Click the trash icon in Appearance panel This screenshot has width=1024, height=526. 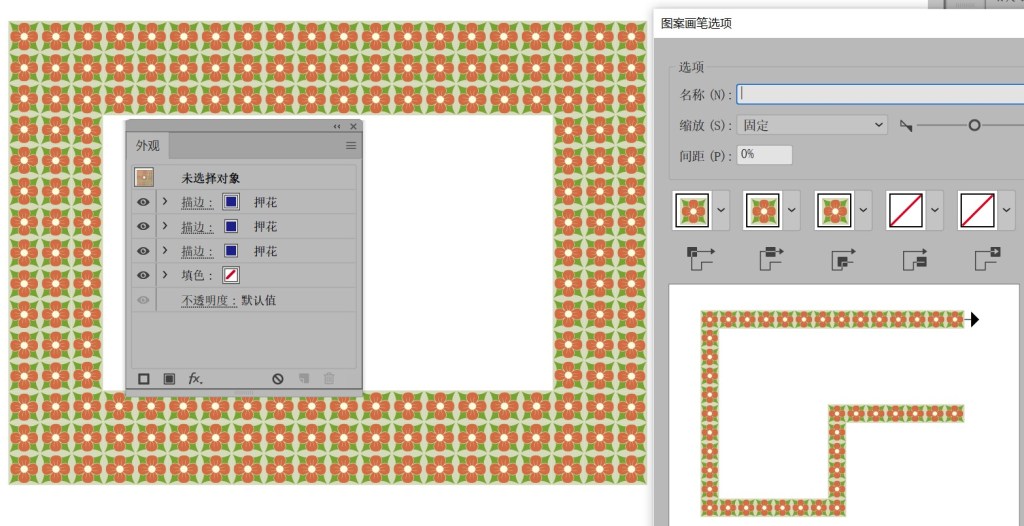[329, 379]
